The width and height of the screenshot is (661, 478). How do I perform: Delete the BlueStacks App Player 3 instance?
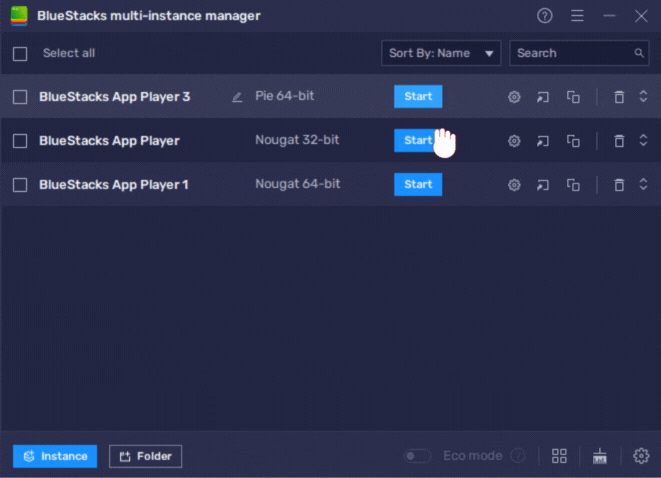point(619,97)
